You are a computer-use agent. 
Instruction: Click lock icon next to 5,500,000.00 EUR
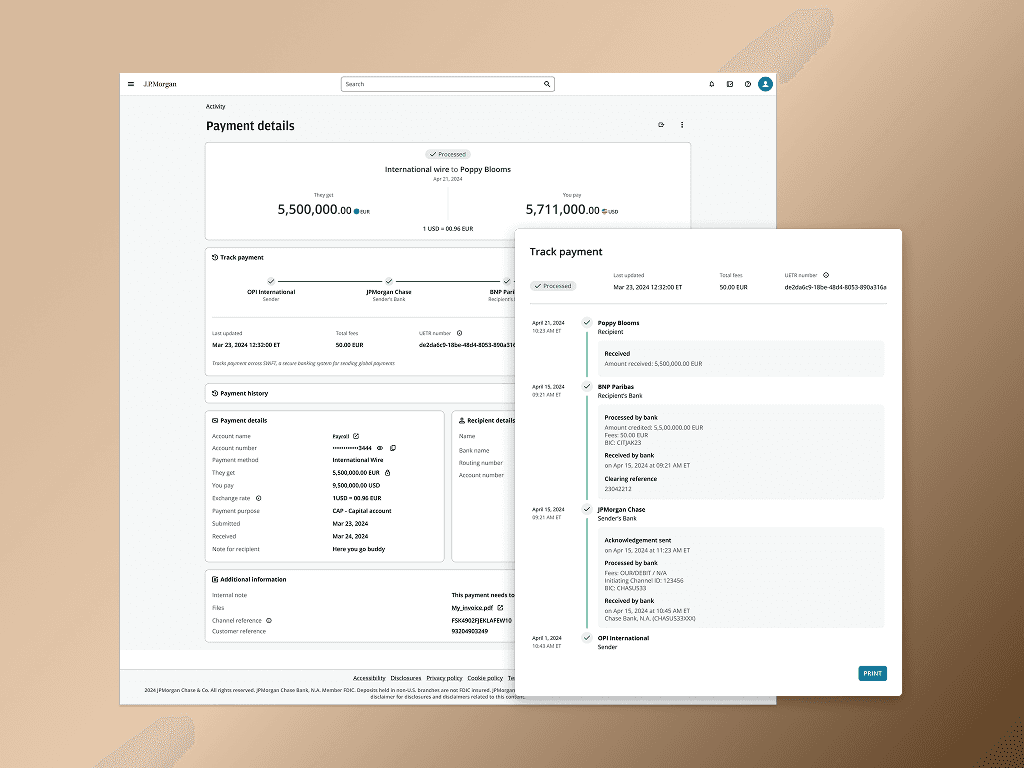[x=387, y=473]
